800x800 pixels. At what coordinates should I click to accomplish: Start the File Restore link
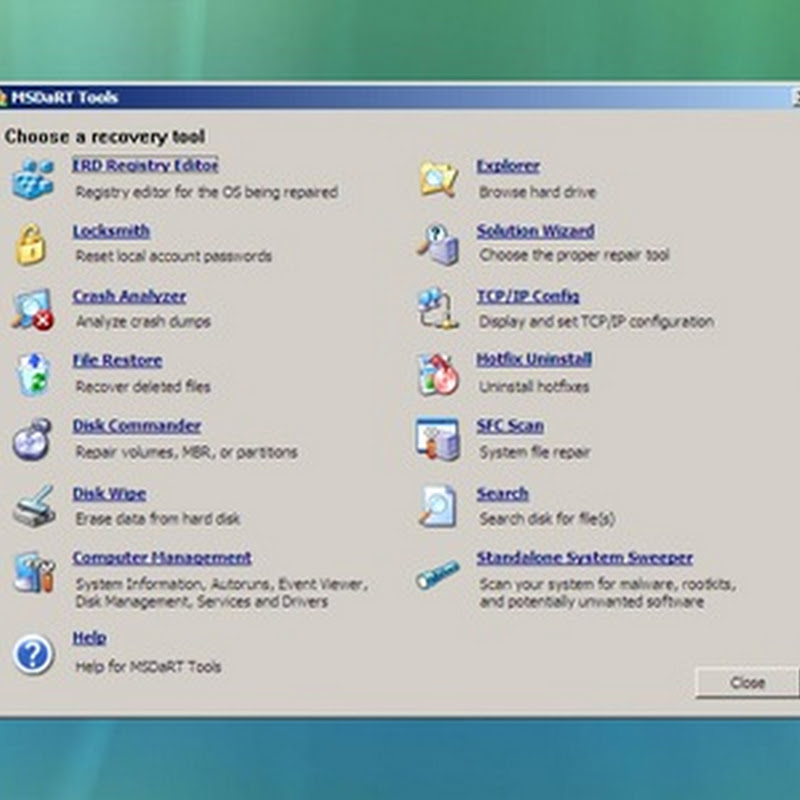(117, 361)
